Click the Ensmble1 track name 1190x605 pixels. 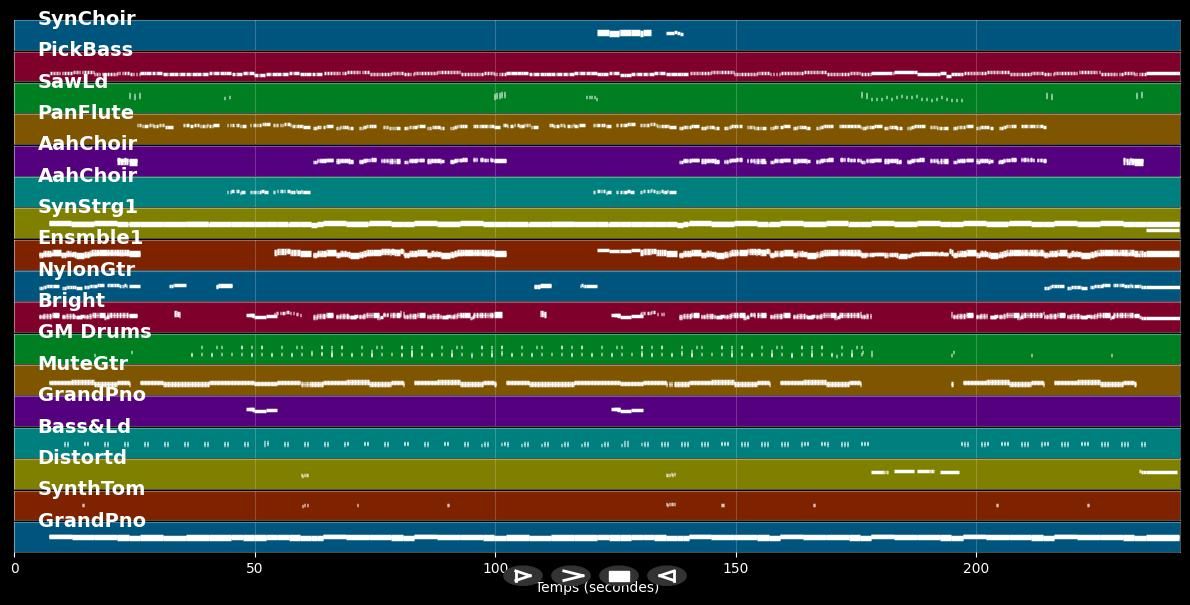coord(90,238)
